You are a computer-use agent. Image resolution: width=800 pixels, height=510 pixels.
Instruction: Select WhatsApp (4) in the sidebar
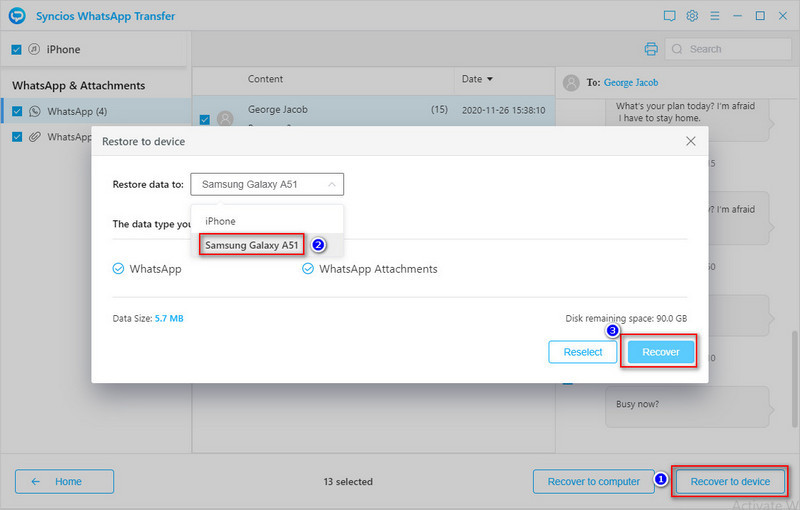[97, 111]
